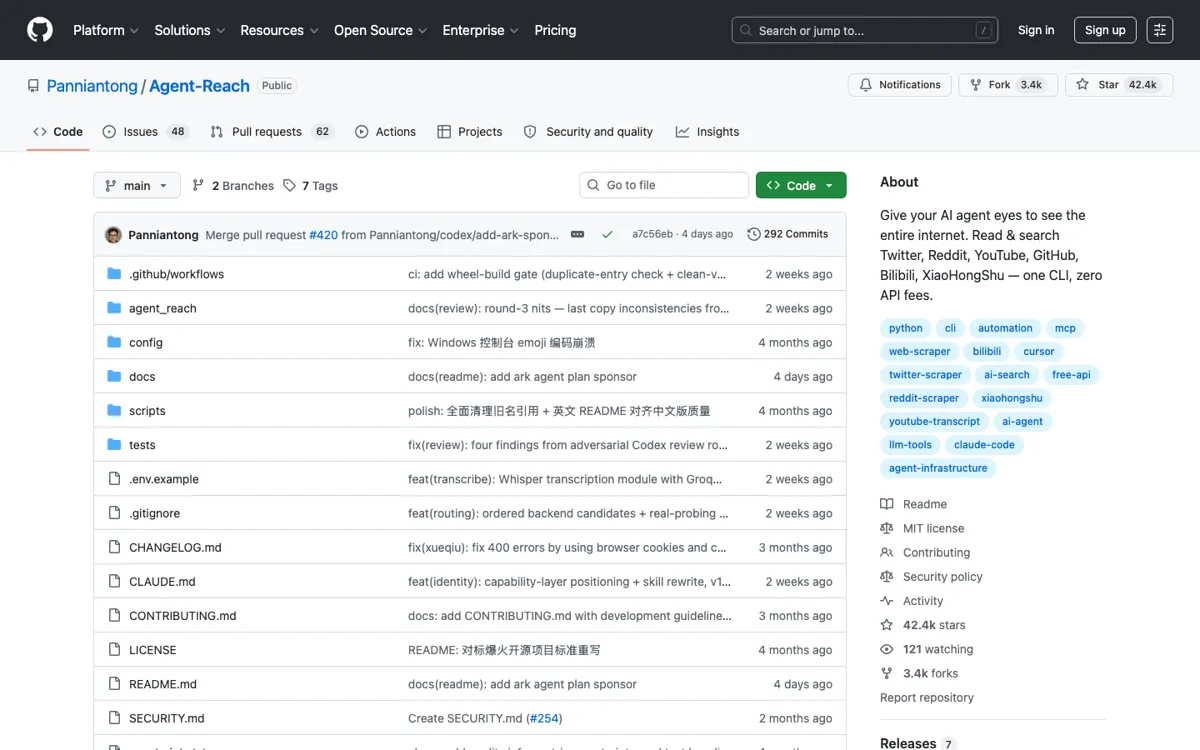Click the Pannantong avatar in commit row
Image resolution: width=1200 pixels, height=750 pixels.
pos(113,234)
